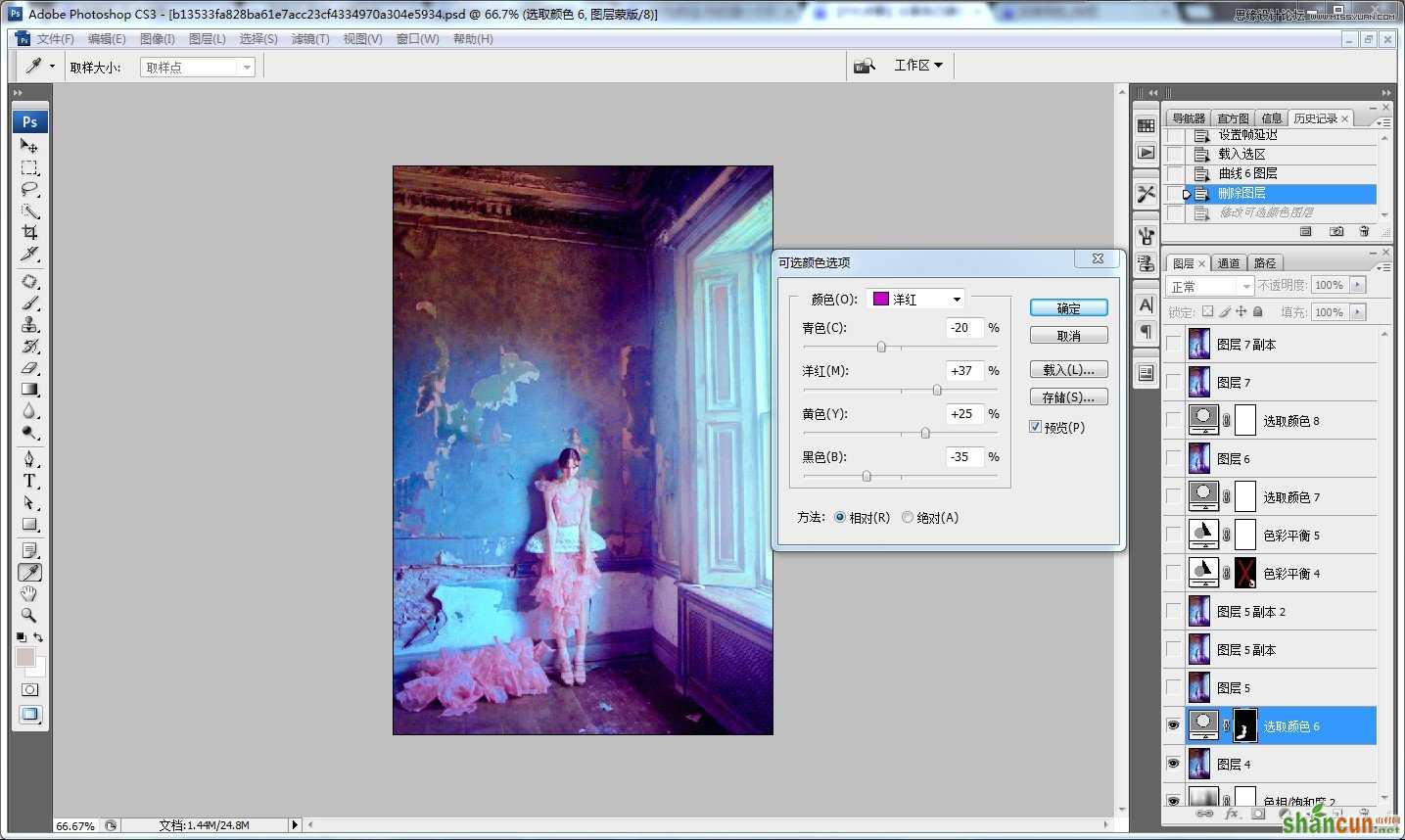Select the Move tool
Image resolution: width=1405 pixels, height=840 pixels.
point(29,146)
